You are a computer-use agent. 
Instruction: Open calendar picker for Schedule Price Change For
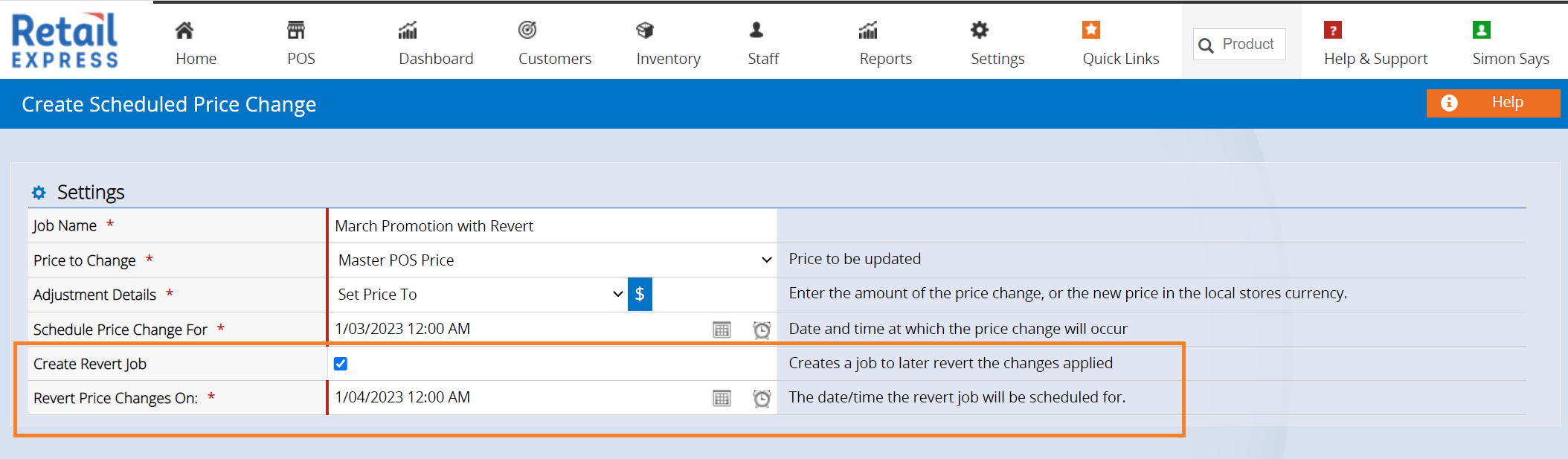[722, 330]
